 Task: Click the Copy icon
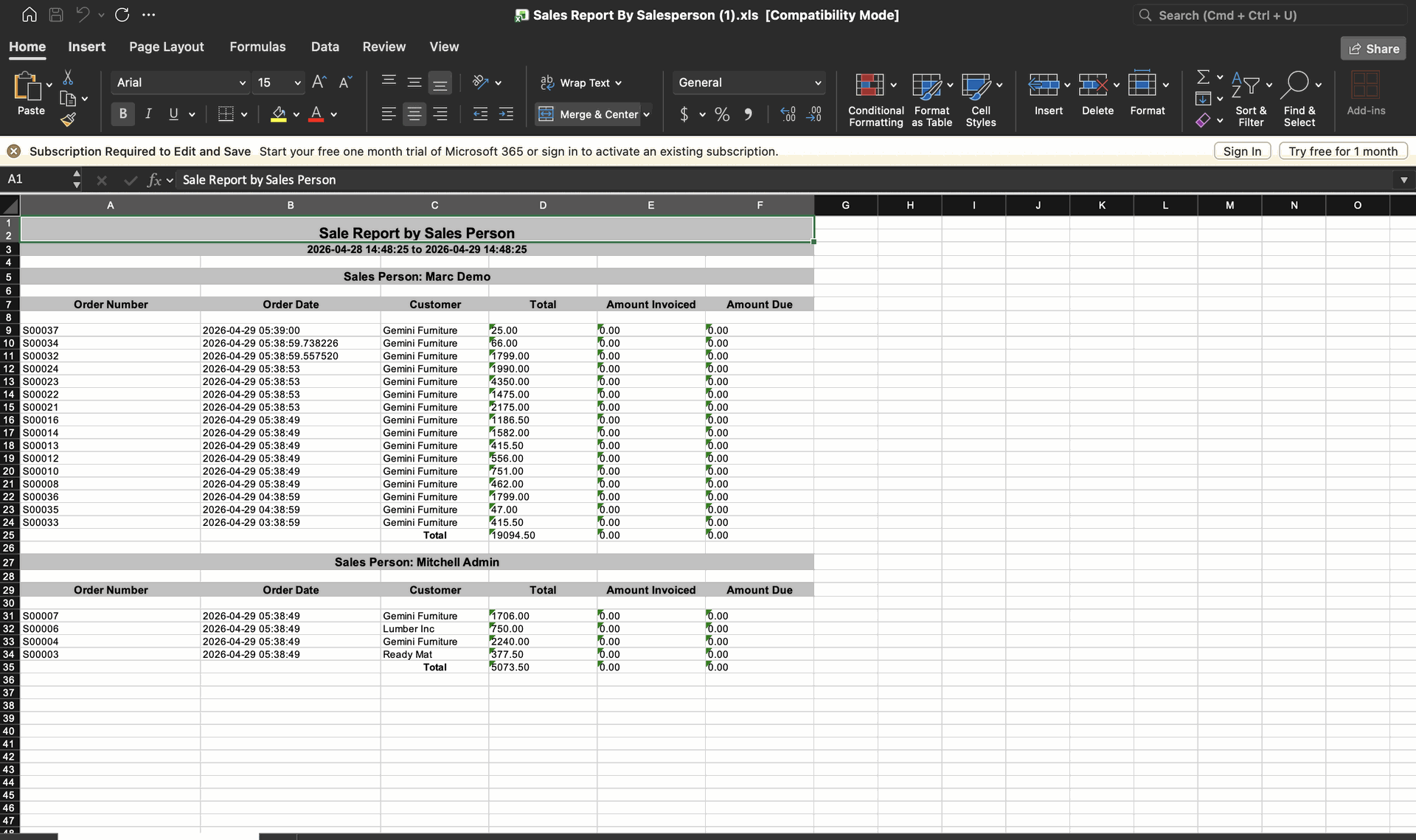coord(68,98)
